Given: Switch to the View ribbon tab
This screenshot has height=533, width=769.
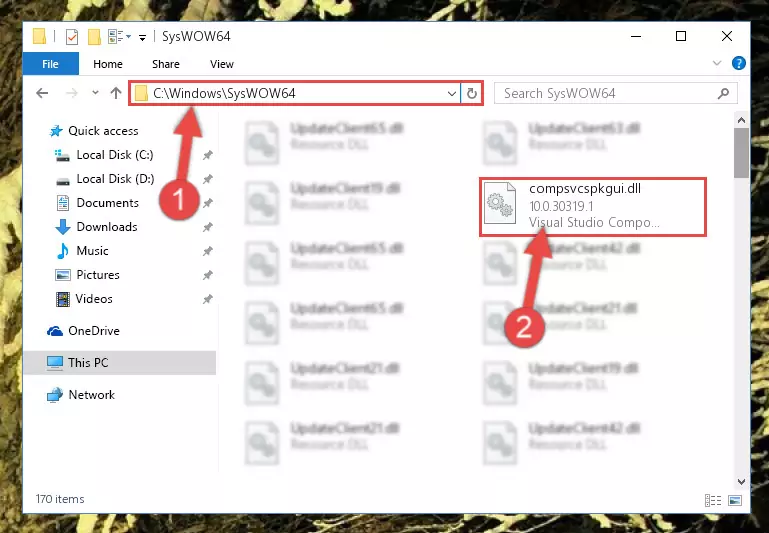Looking at the screenshot, I should 222,64.
